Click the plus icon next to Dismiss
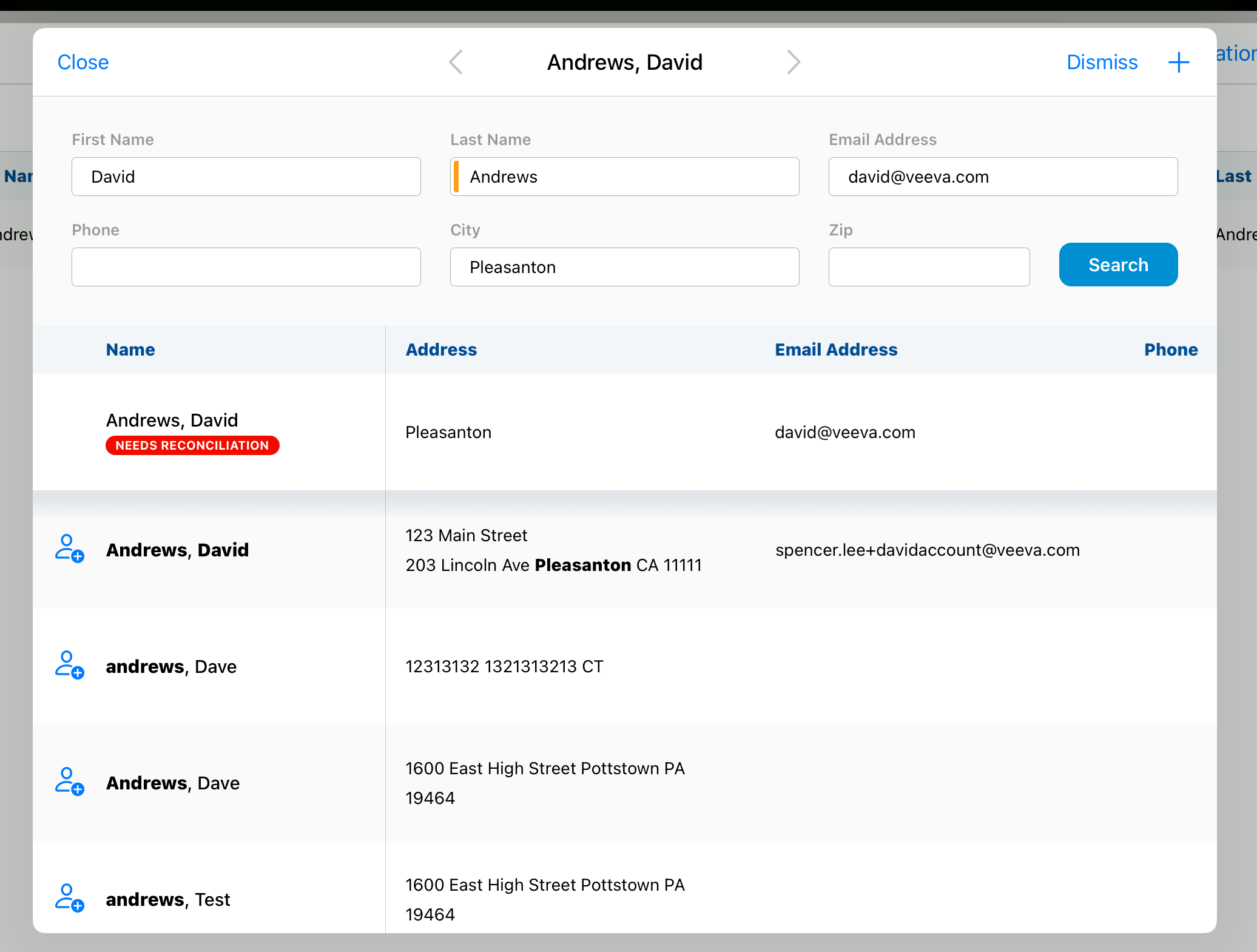This screenshot has width=1257, height=952. [1179, 62]
